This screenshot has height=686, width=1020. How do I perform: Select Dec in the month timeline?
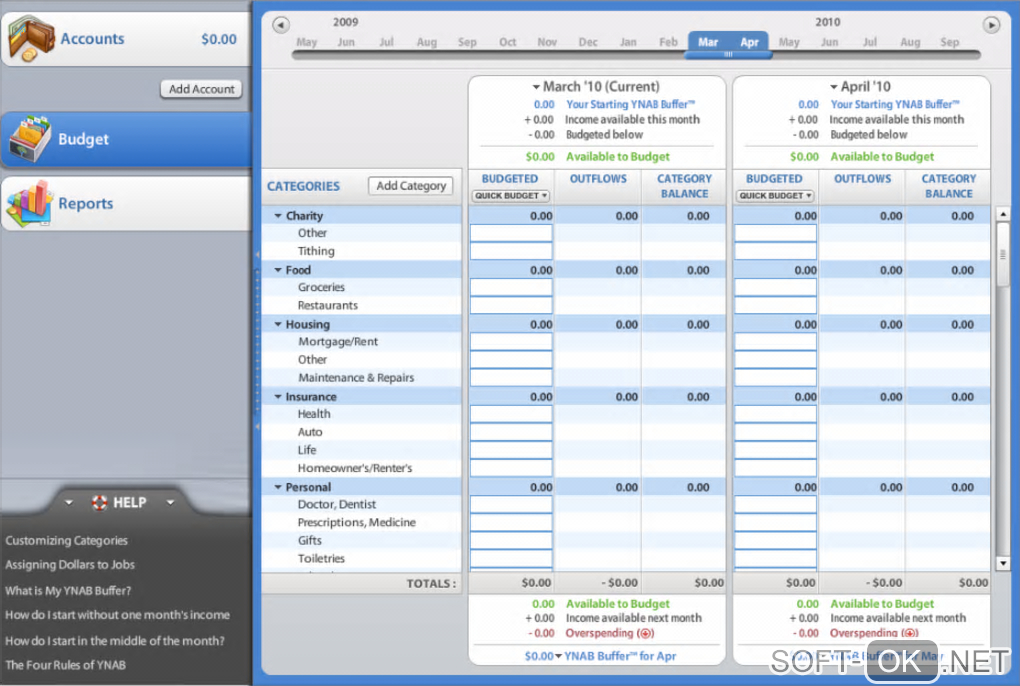588,42
